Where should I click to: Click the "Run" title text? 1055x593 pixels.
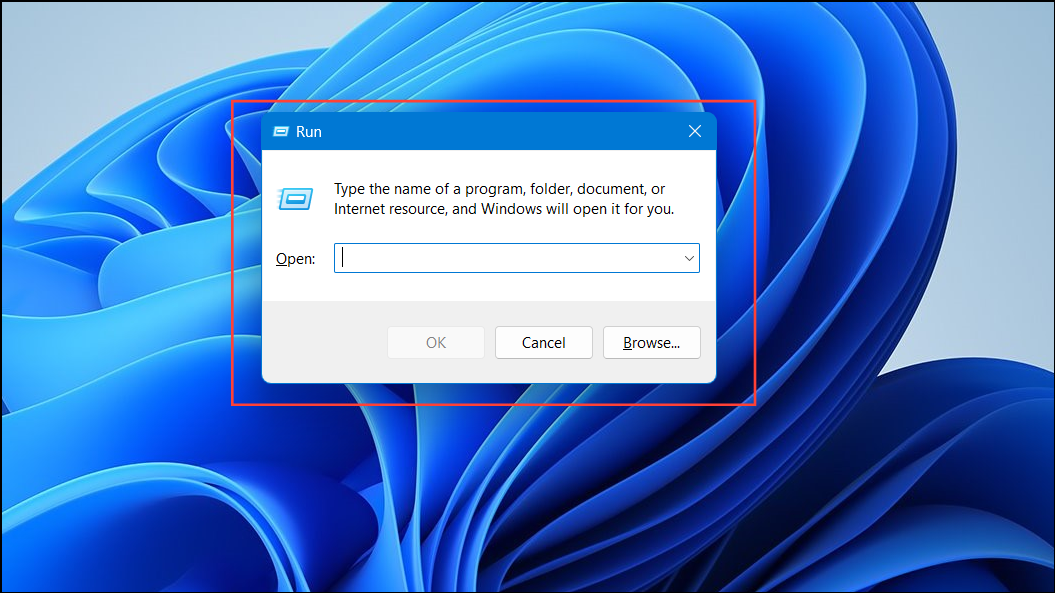pyautogui.click(x=309, y=132)
